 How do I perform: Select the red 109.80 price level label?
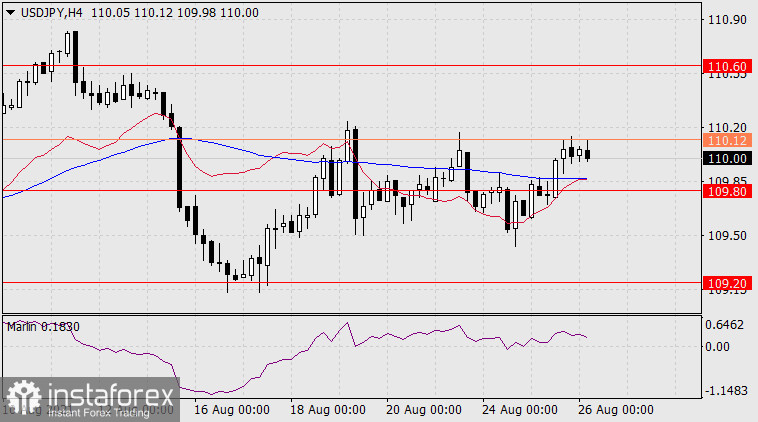coord(728,191)
